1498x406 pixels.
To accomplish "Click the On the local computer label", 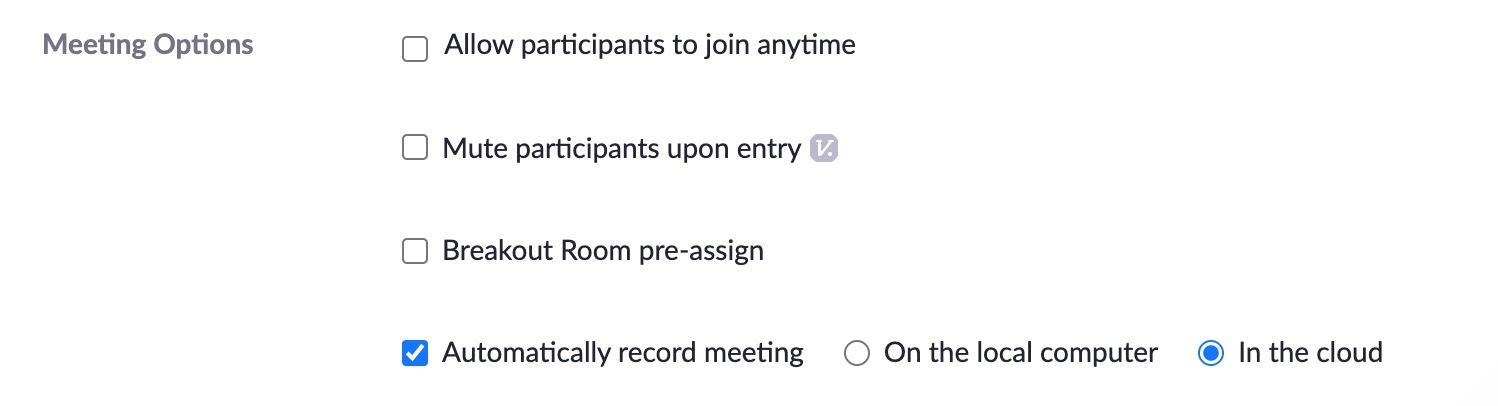I will (x=1021, y=353).
